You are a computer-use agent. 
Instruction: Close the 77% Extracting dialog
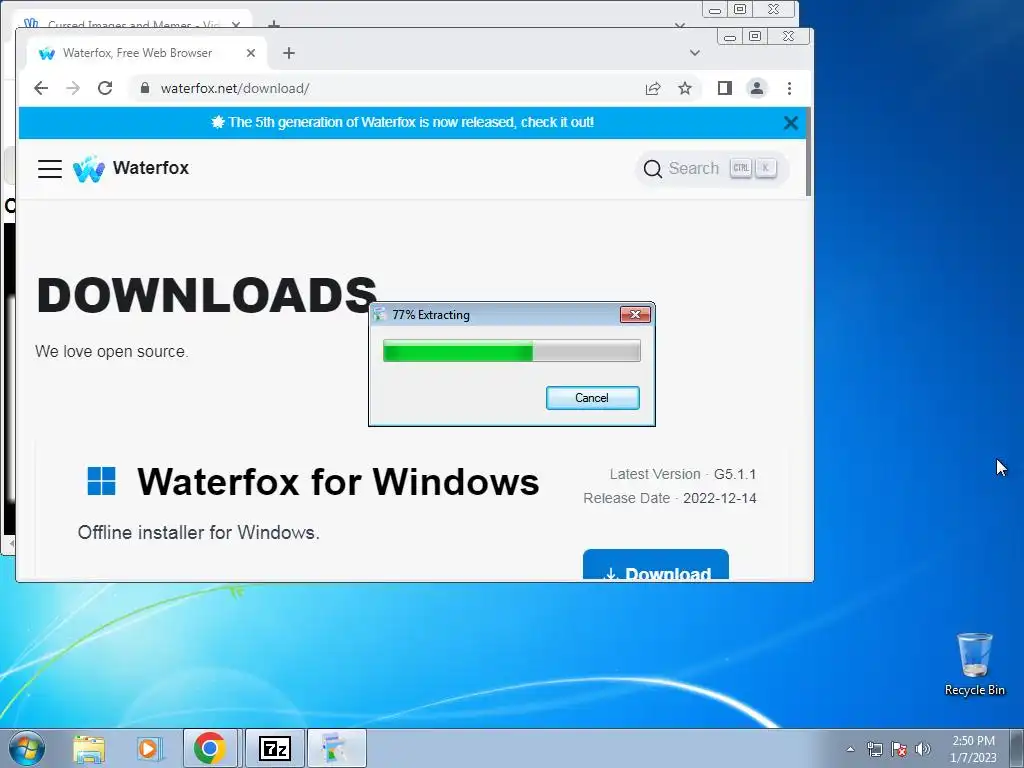635,315
